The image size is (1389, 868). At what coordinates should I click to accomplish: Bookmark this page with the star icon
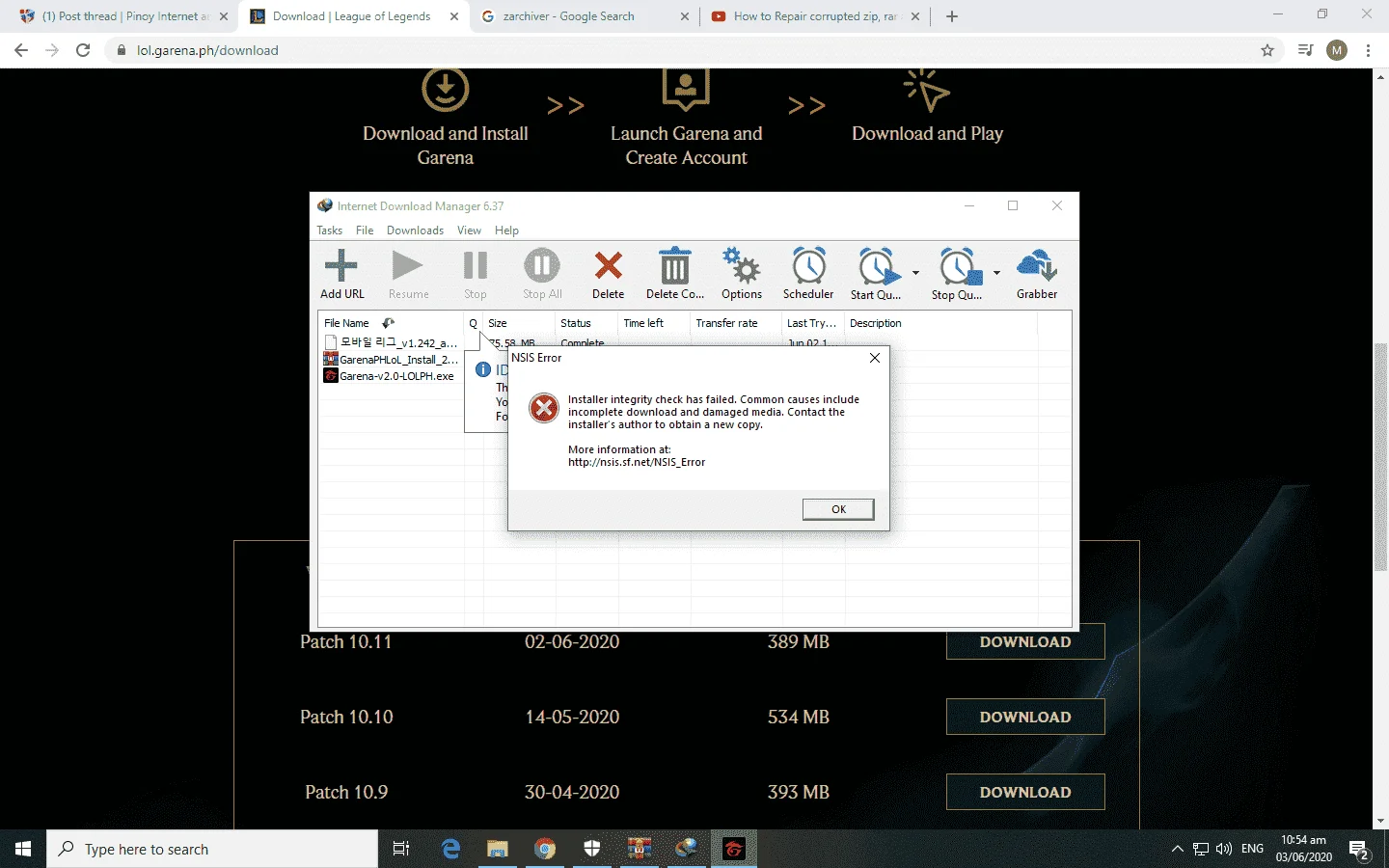point(1267,50)
